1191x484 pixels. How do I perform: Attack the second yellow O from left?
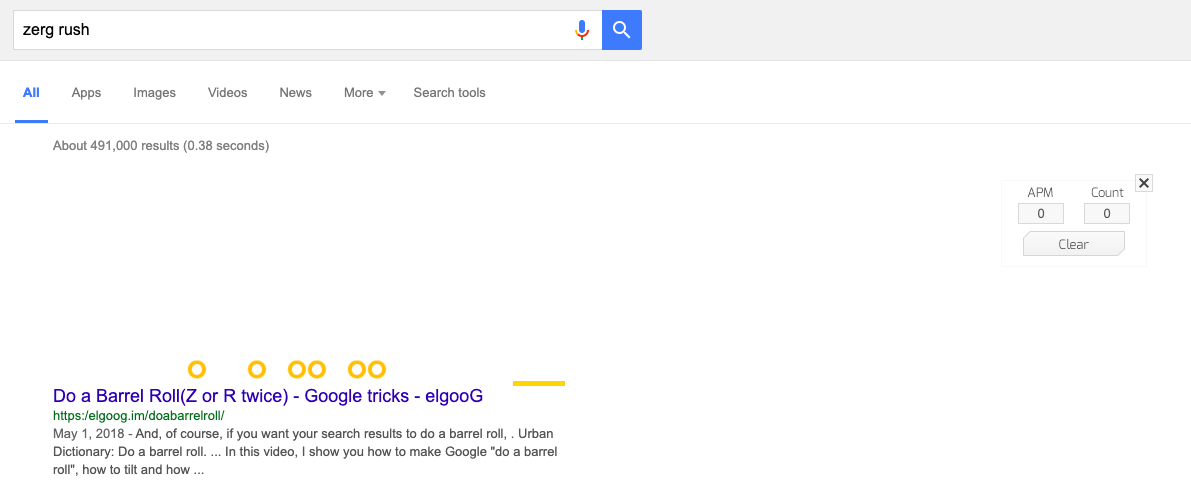click(x=257, y=369)
